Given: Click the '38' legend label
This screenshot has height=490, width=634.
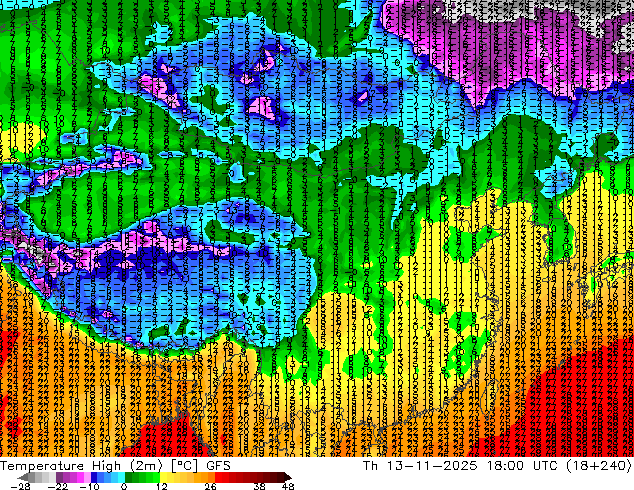Looking at the screenshot, I should pos(259,486).
